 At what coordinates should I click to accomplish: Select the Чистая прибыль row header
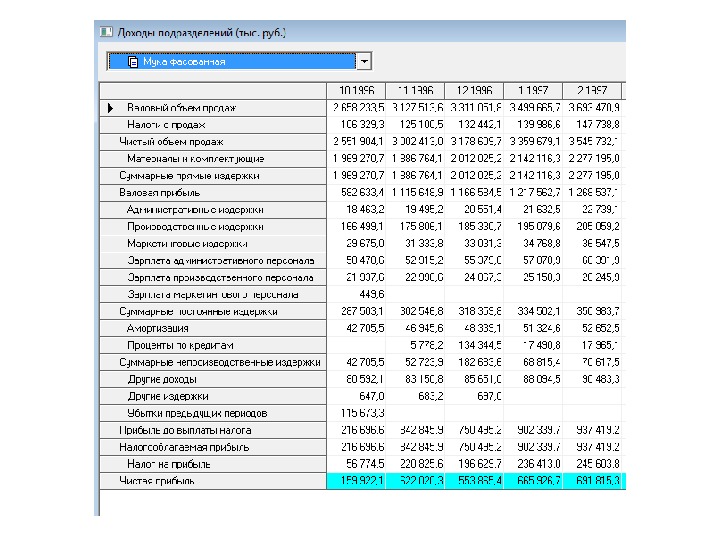click(x=213, y=481)
